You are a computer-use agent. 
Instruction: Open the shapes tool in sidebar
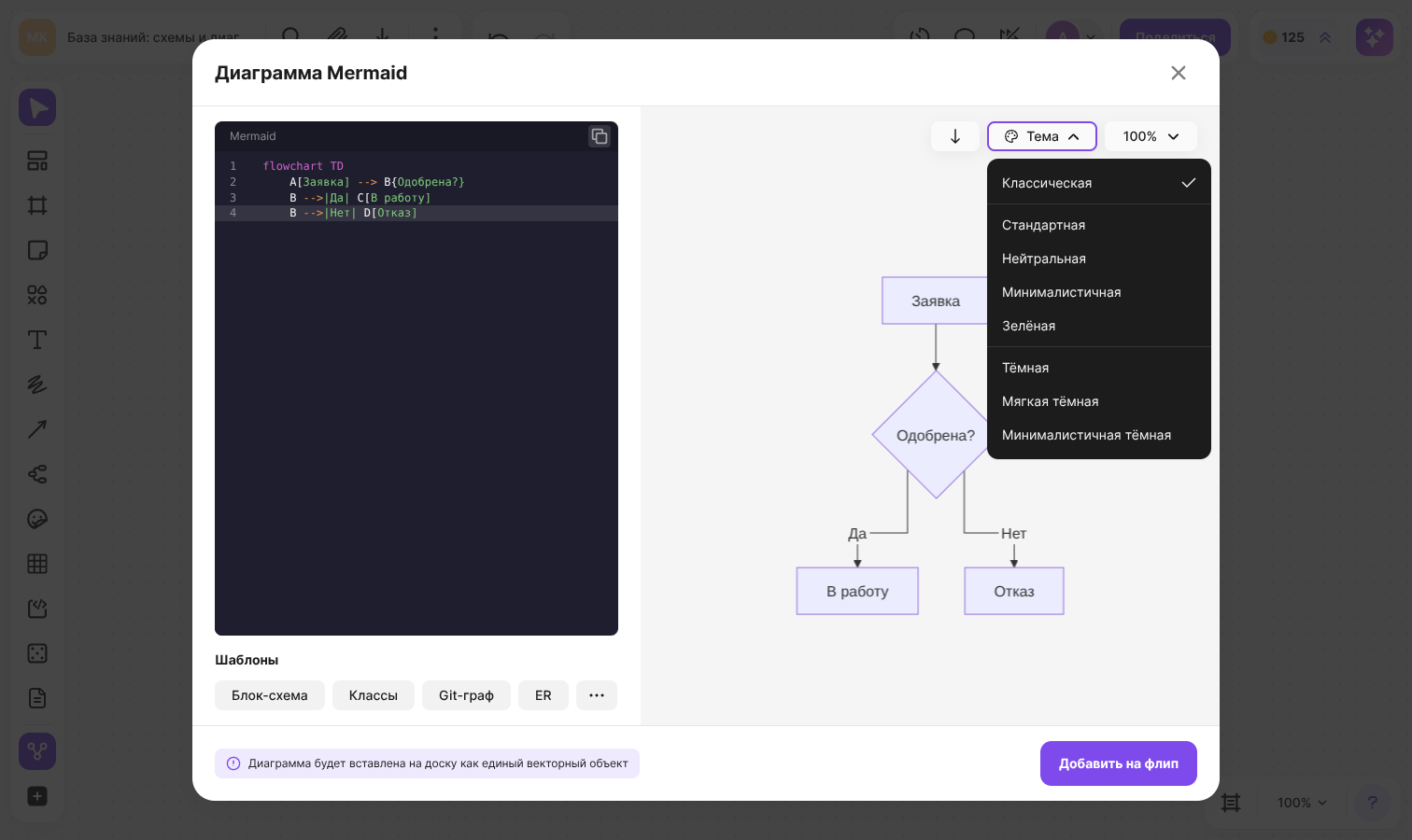click(37, 295)
